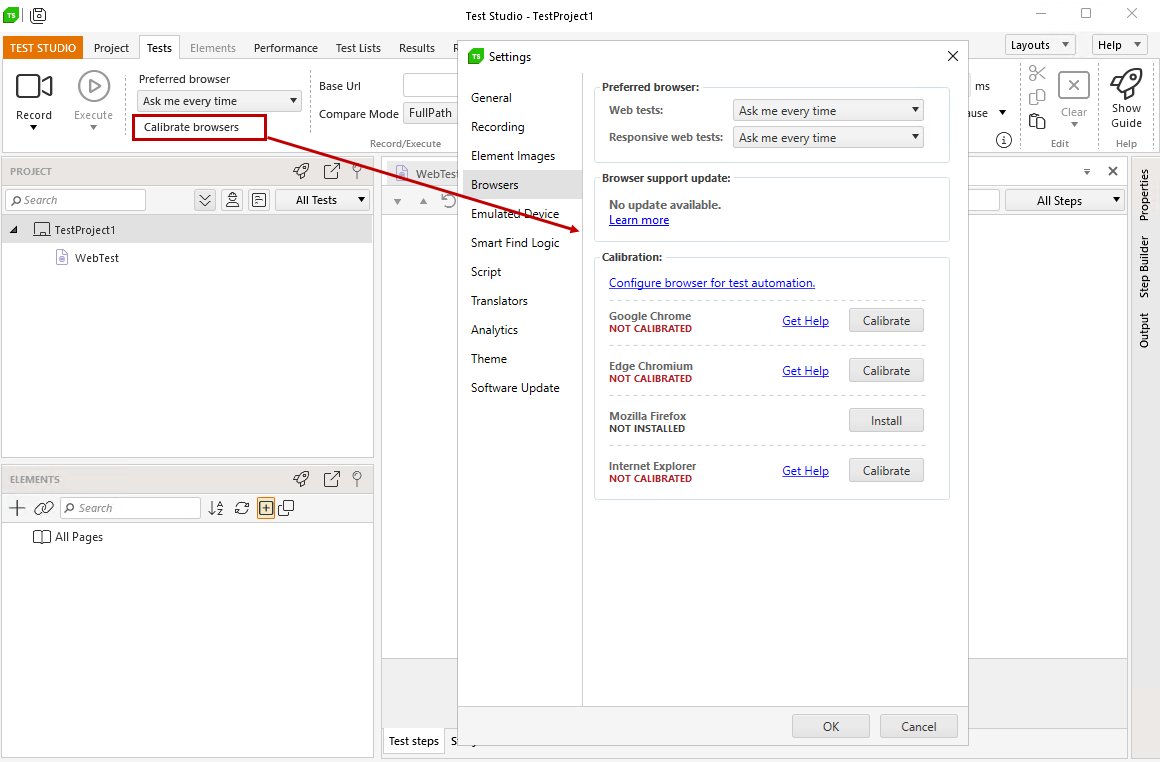Open the Responsive web tests dropdown
The width and height of the screenshot is (1160, 762).
pos(828,138)
